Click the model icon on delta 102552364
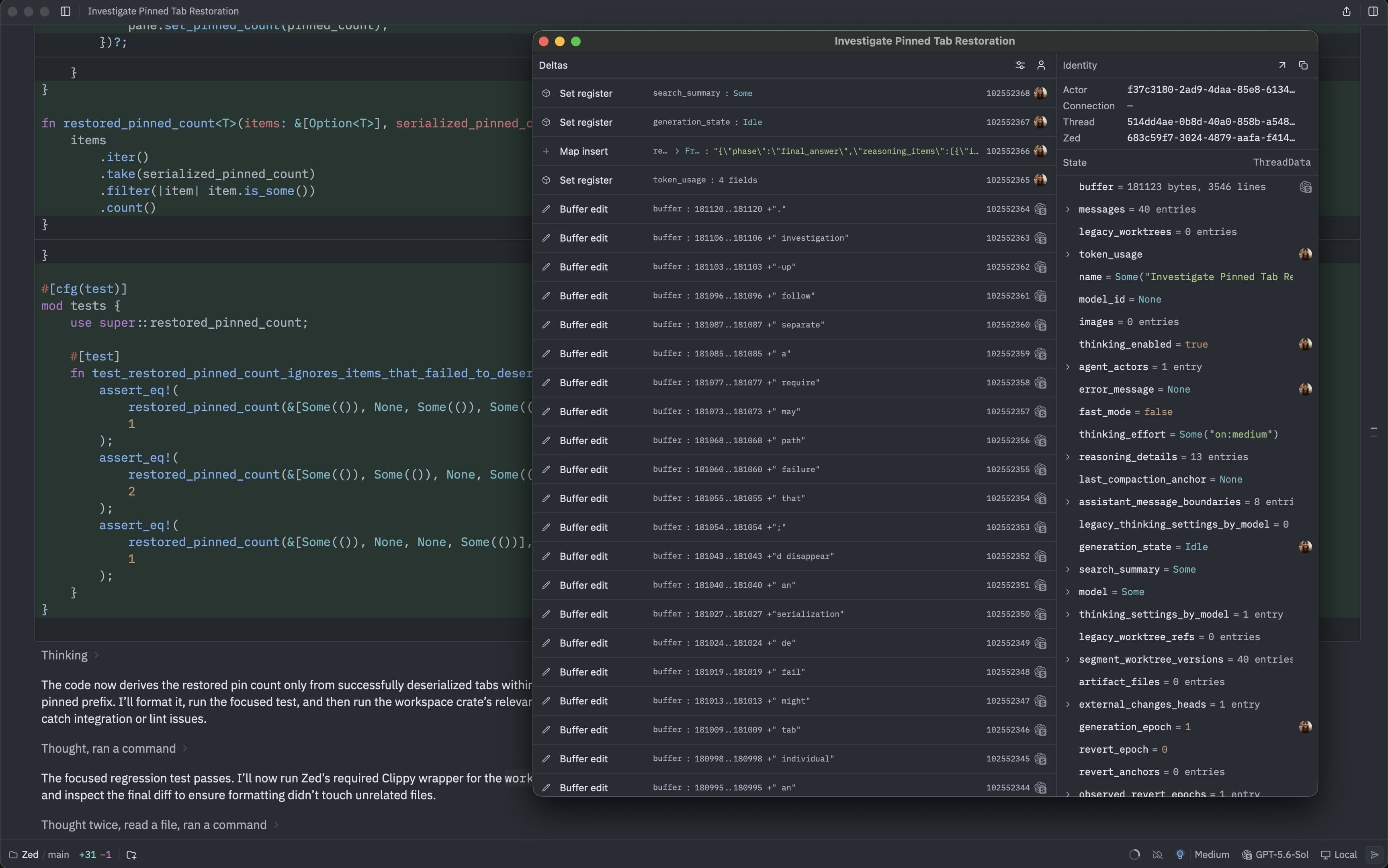 (x=1040, y=209)
